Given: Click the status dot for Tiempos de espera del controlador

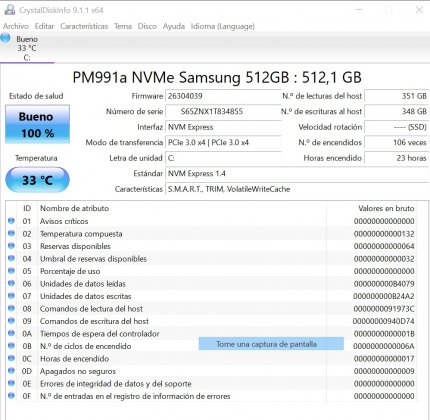Looking at the screenshot, I should (x=11, y=333).
